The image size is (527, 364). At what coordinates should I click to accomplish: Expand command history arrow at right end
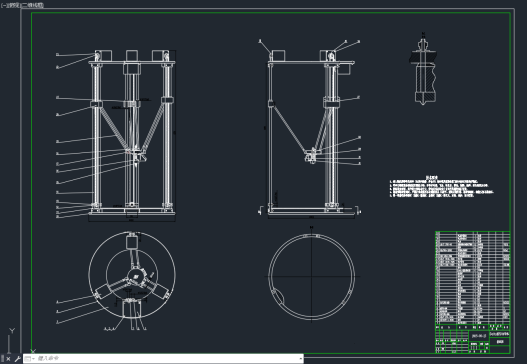click(300, 359)
